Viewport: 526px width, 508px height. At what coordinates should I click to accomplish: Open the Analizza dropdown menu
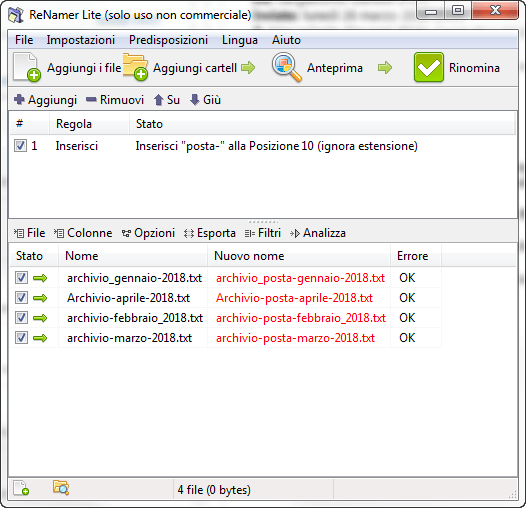318,233
